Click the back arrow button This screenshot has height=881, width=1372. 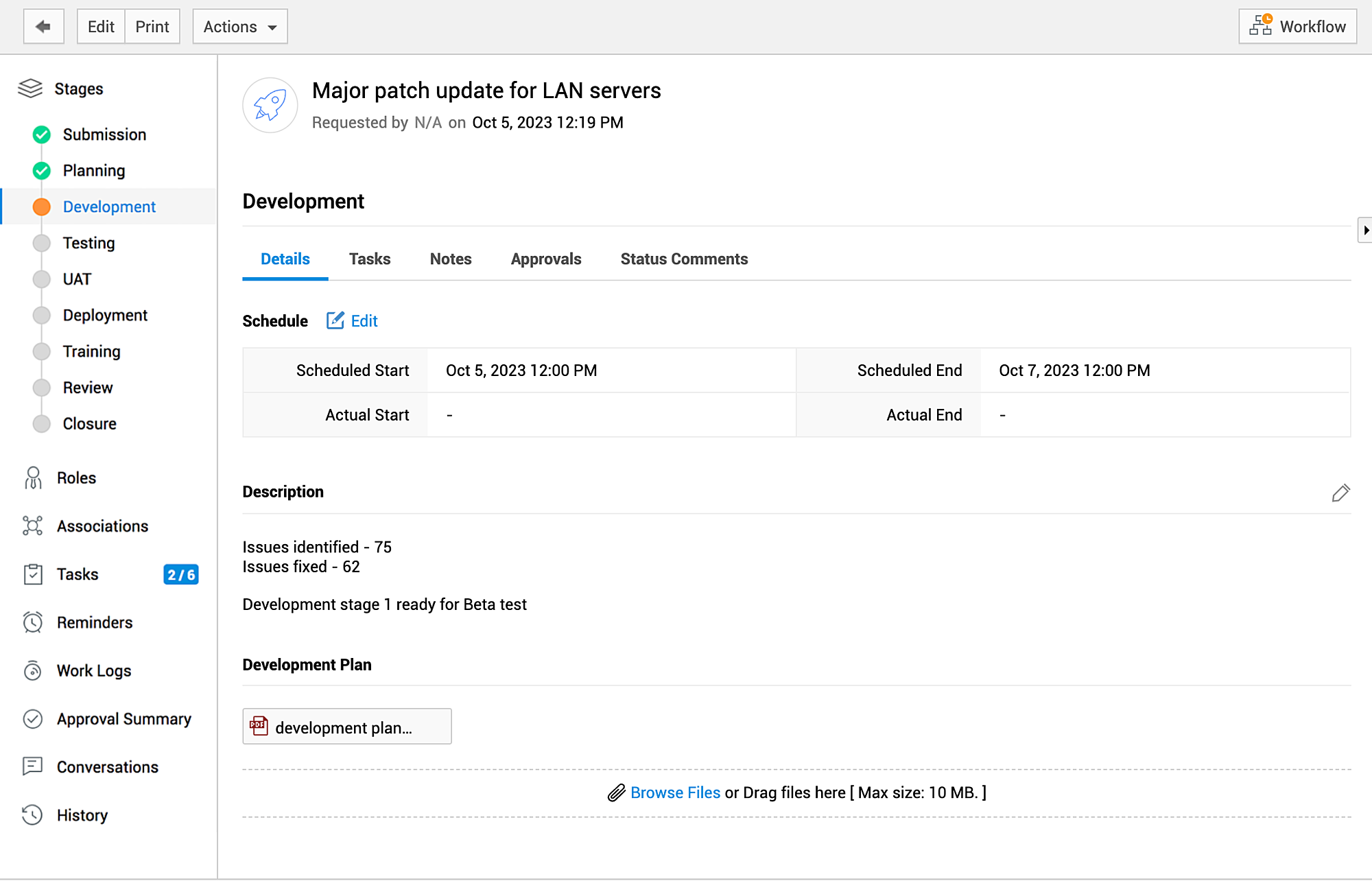[43, 27]
